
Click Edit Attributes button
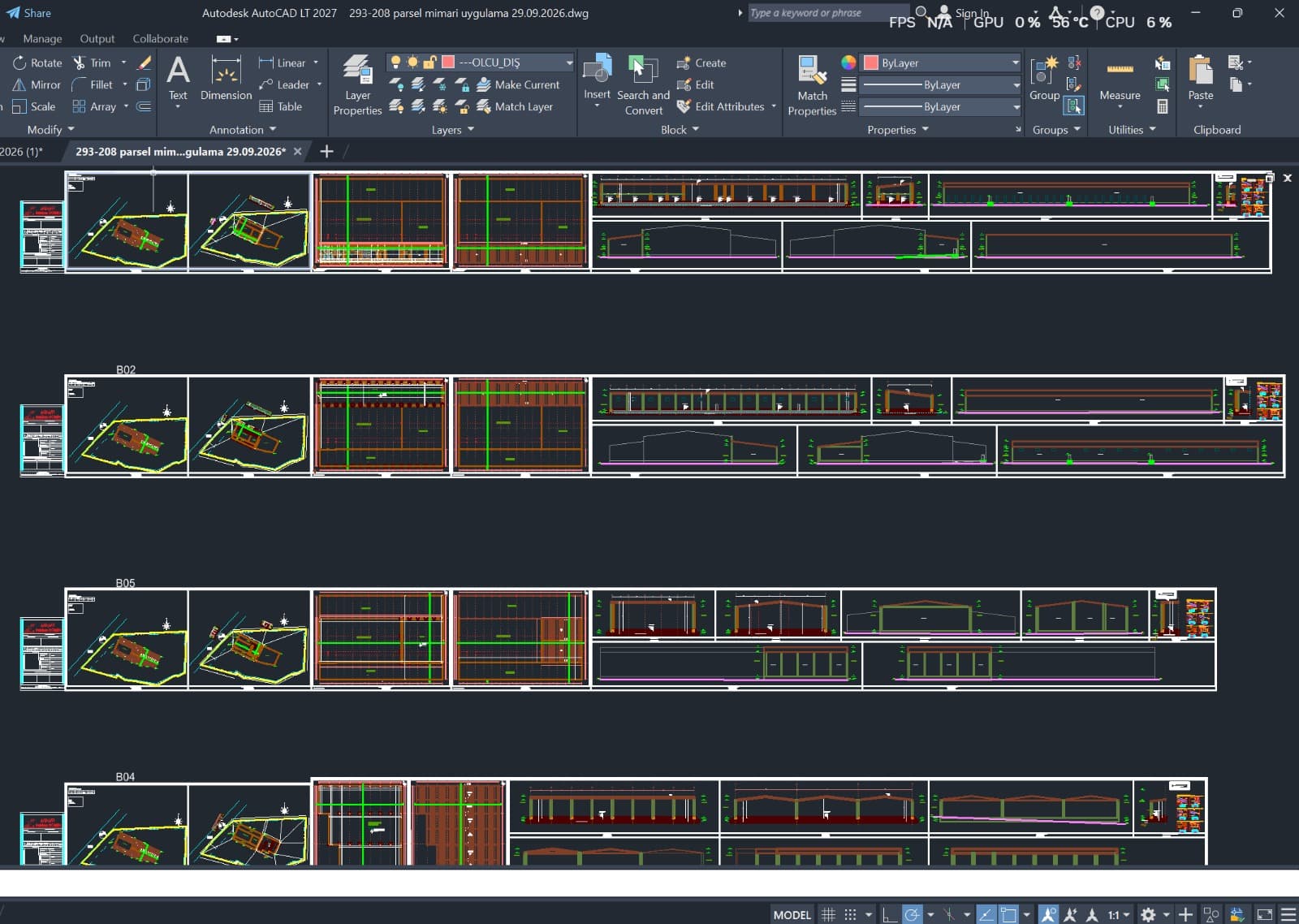tap(721, 106)
